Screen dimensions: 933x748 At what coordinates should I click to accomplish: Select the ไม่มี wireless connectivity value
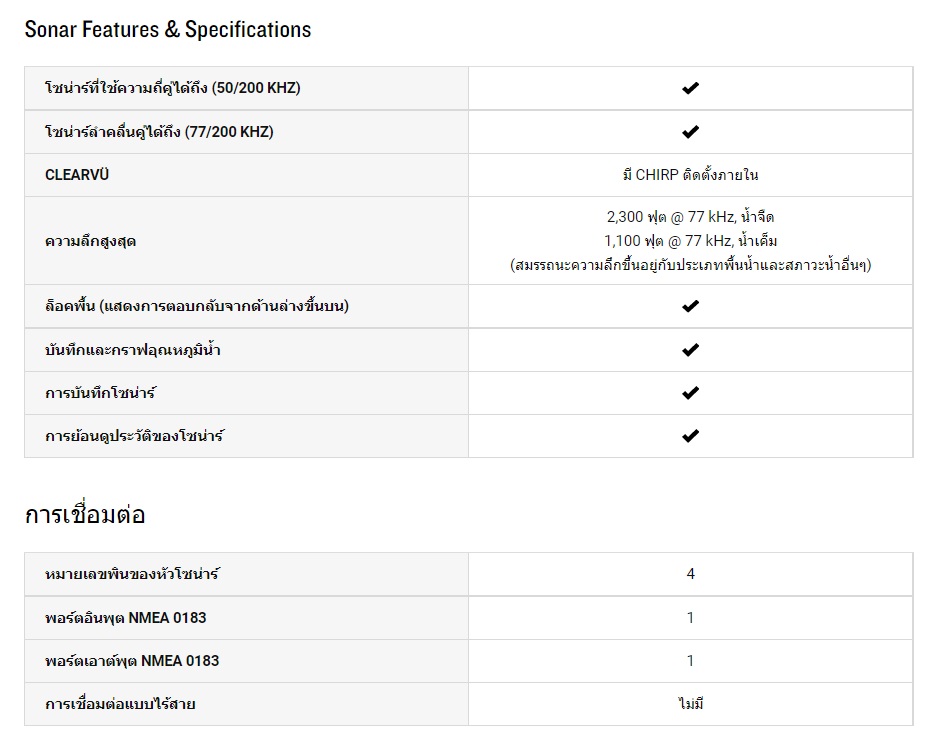click(690, 704)
